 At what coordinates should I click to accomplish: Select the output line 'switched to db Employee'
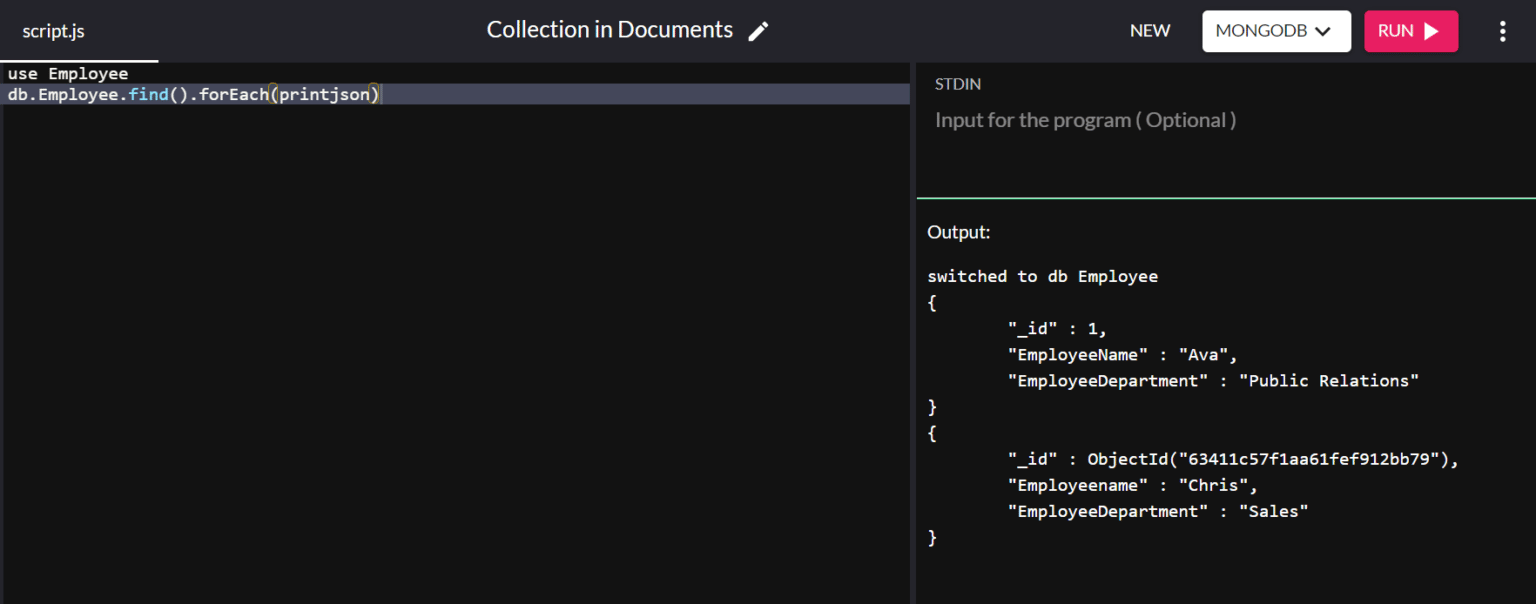pyautogui.click(x=1042, y=276)
